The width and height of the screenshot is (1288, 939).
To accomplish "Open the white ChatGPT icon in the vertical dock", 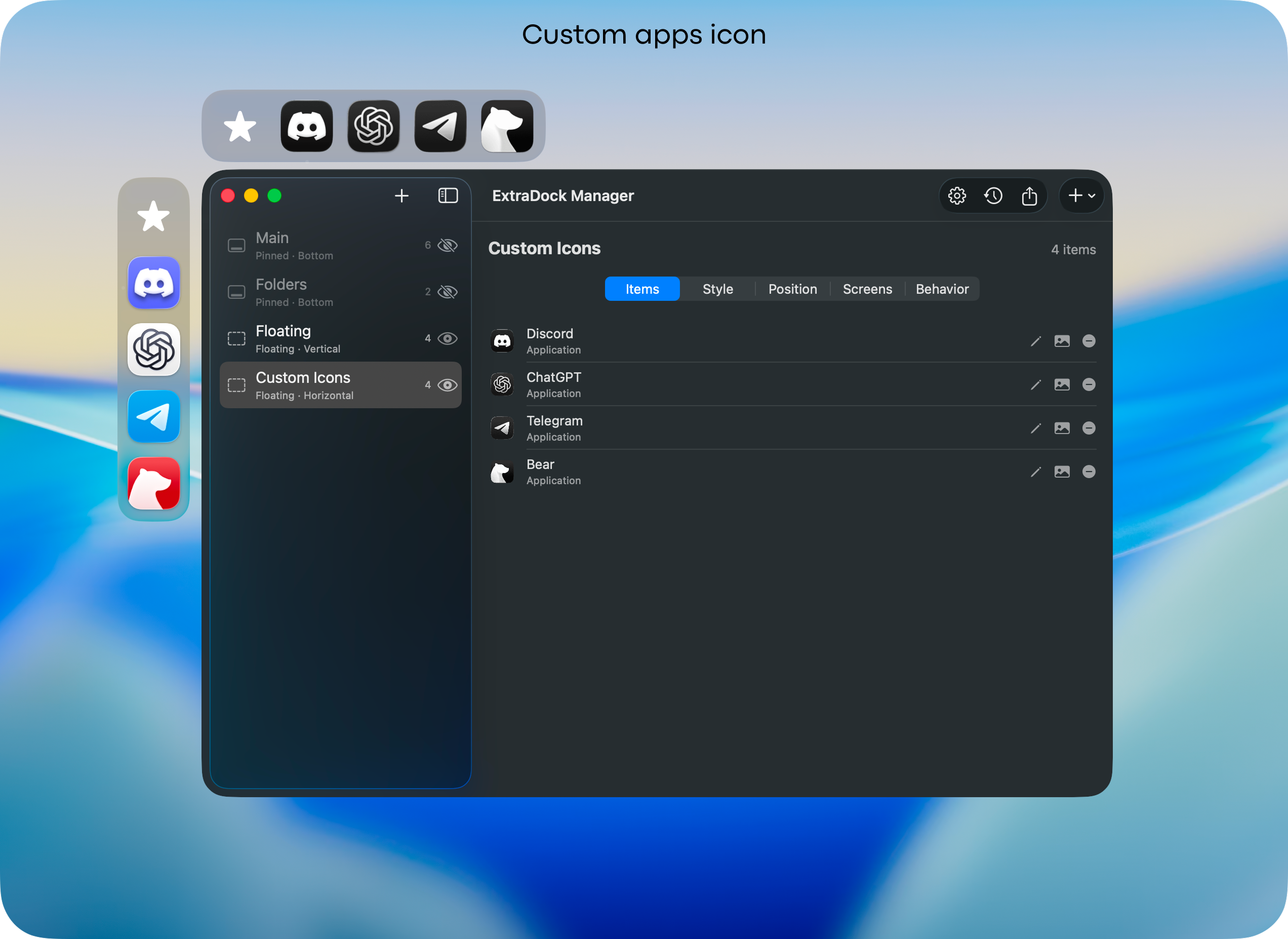I will pyautogui.click(x=153, y=349).
